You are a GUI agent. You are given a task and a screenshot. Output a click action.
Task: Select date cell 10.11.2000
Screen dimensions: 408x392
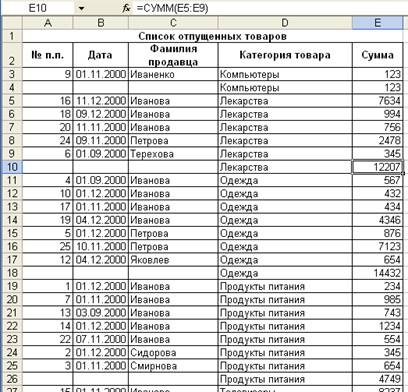(x=101, y=246)
